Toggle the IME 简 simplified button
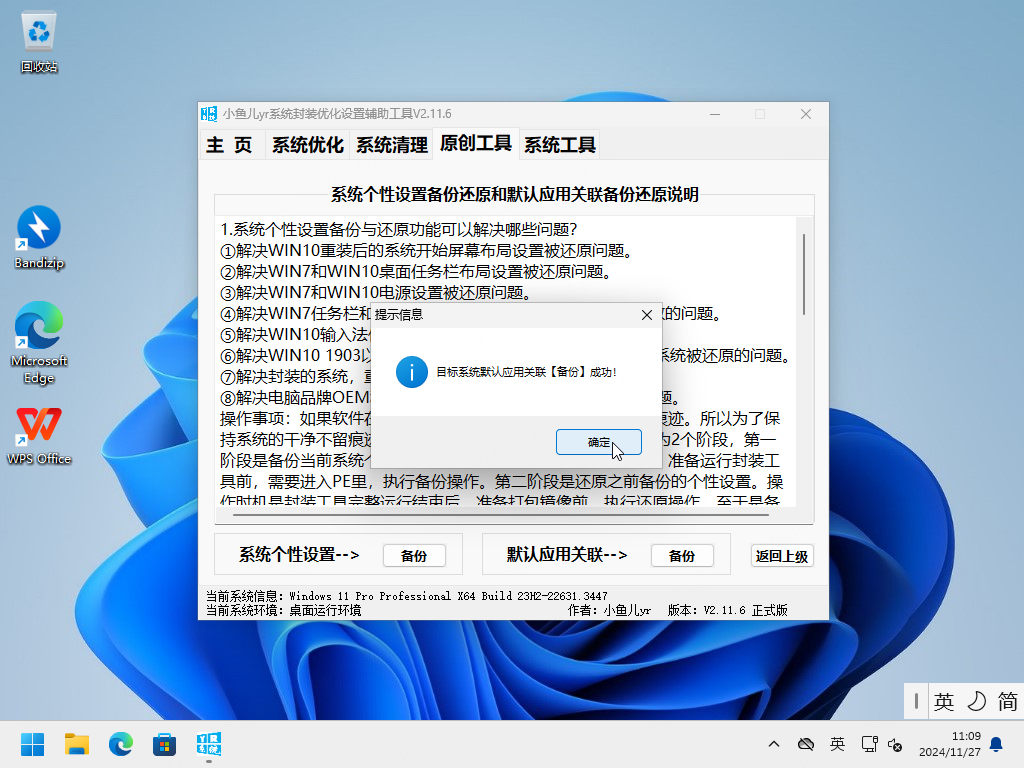This screenshot has height=768, width=1024. (1007, 701)
